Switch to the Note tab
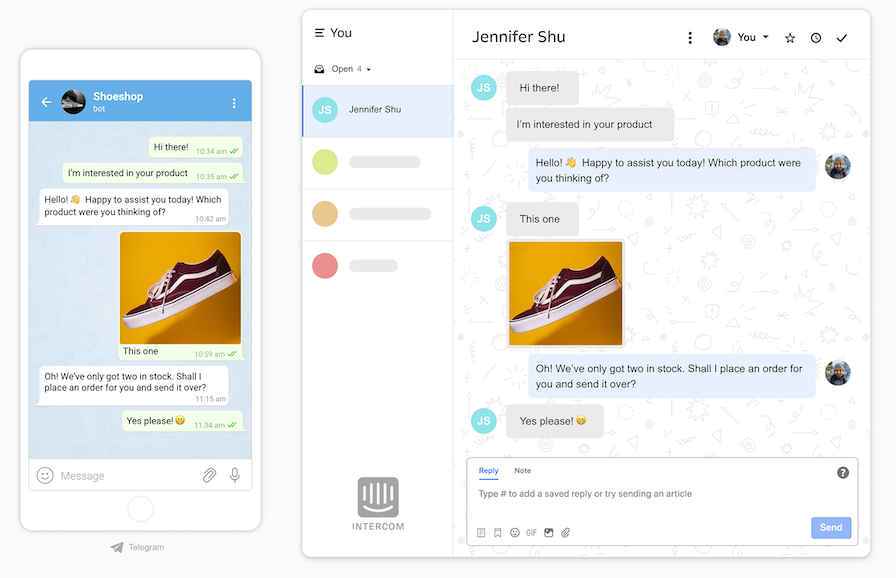 click(x=521, y=470)
